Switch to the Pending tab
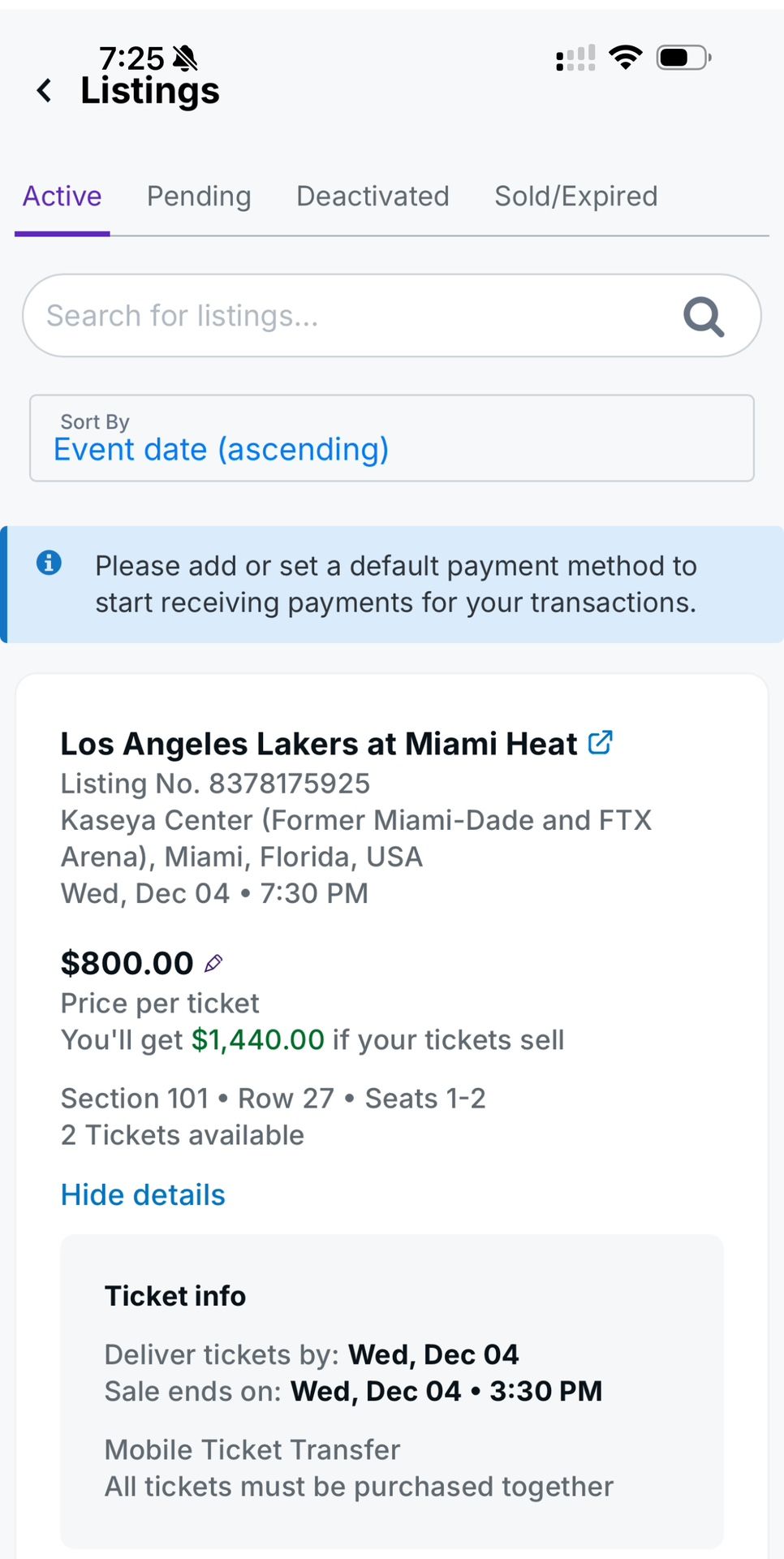The width and height of the screenshot is (784, 1559). 199,196
